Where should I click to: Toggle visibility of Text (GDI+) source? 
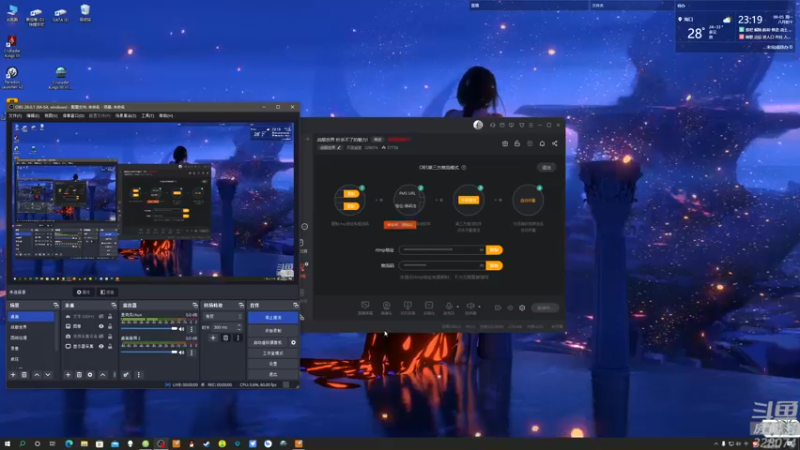coord(101,316)
